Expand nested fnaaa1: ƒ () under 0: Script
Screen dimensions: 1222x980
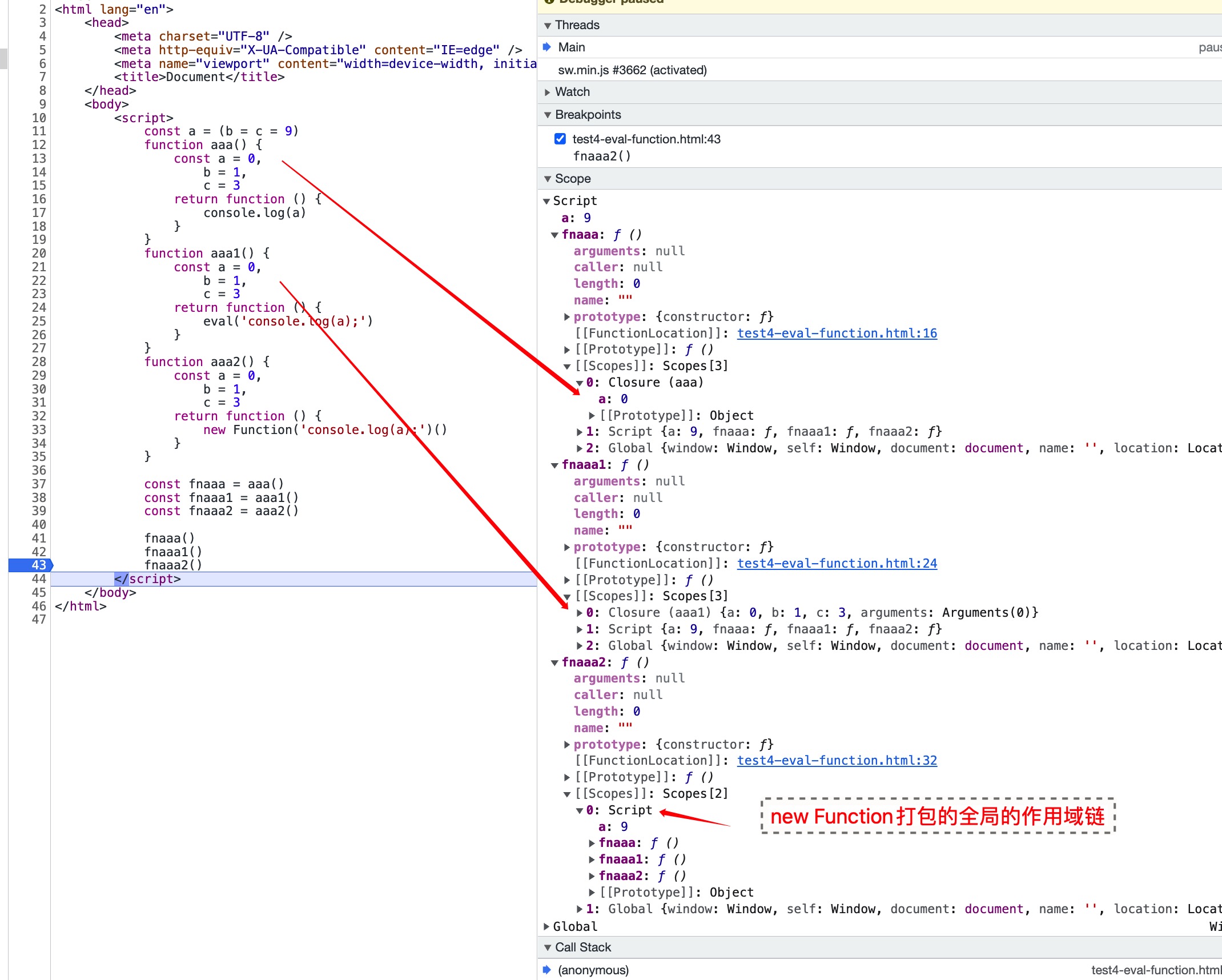point(592,859)
